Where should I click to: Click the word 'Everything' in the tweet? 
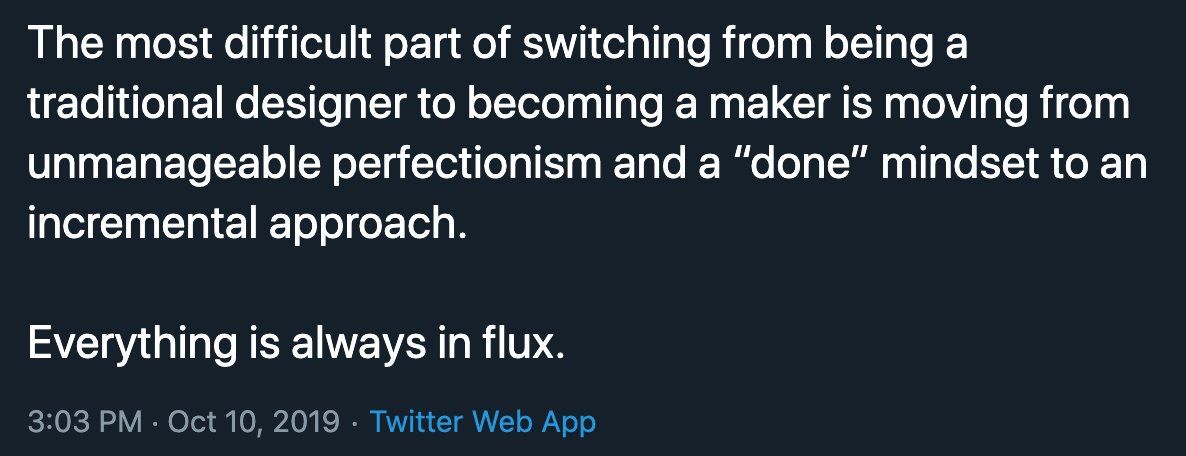pyautogui.click(x=131, y=344)
